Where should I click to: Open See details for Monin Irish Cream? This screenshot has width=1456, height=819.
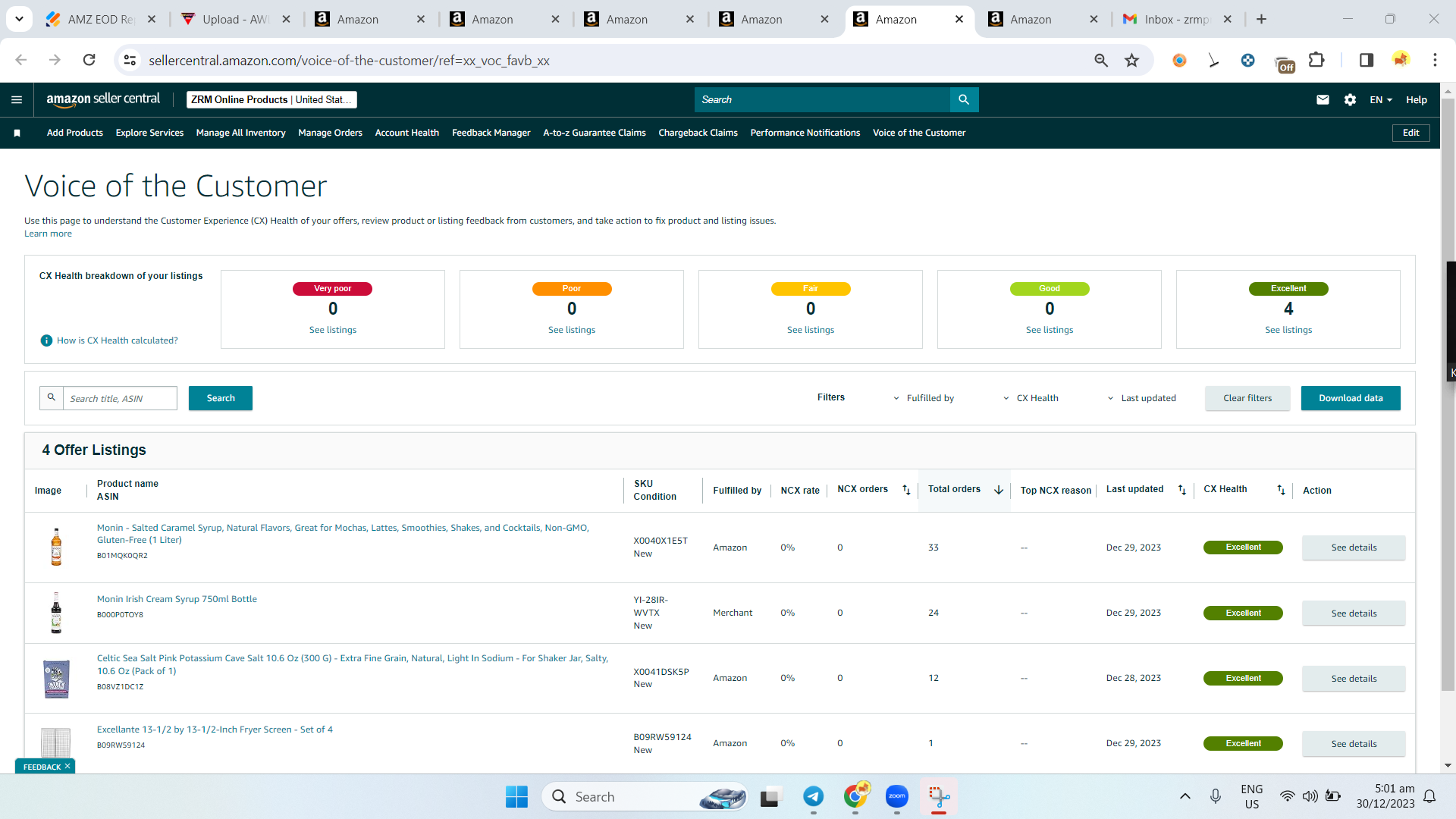click(1354, 613)
